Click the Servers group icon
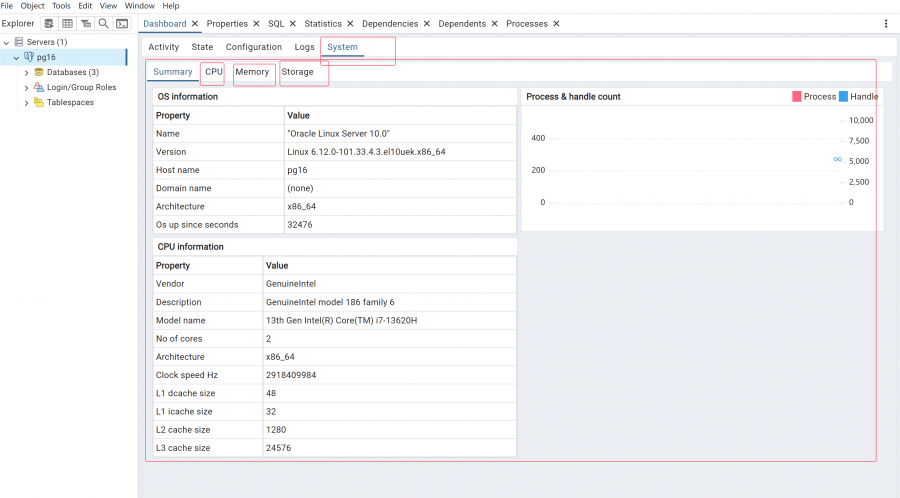900x498 pixels. (x=19, y=42)
